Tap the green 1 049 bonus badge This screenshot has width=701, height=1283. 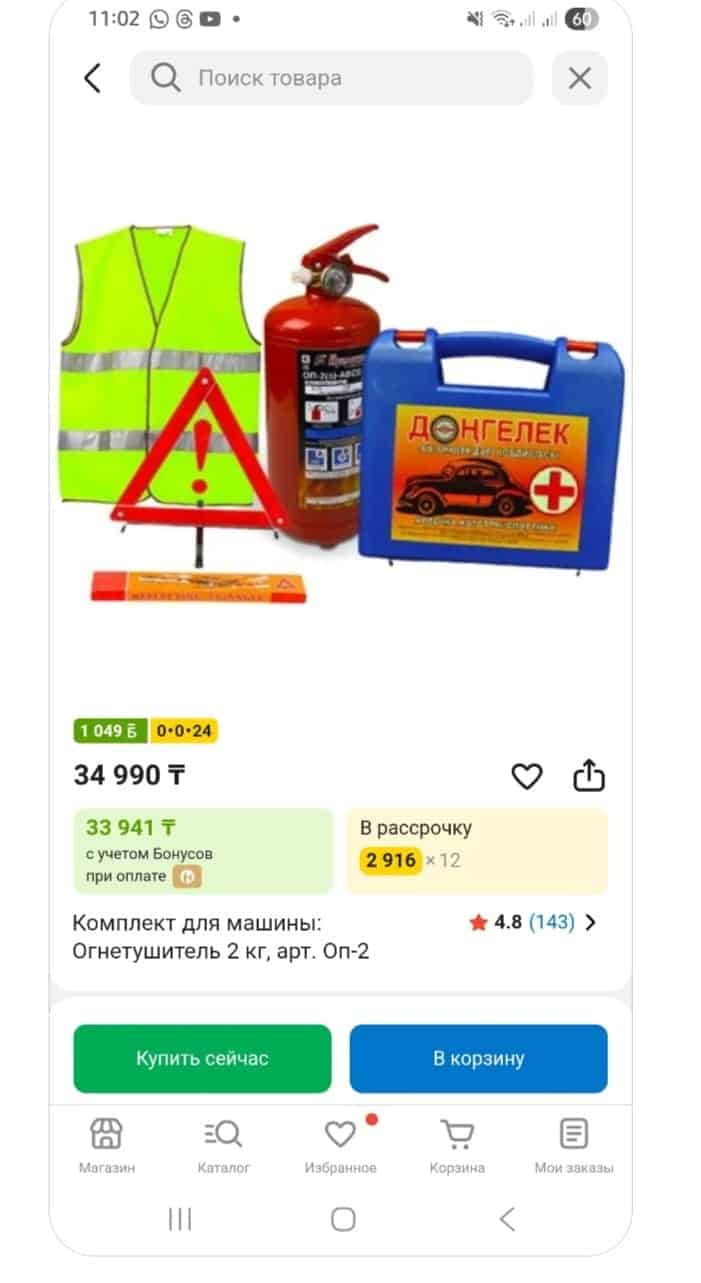(x=111, y=731)
